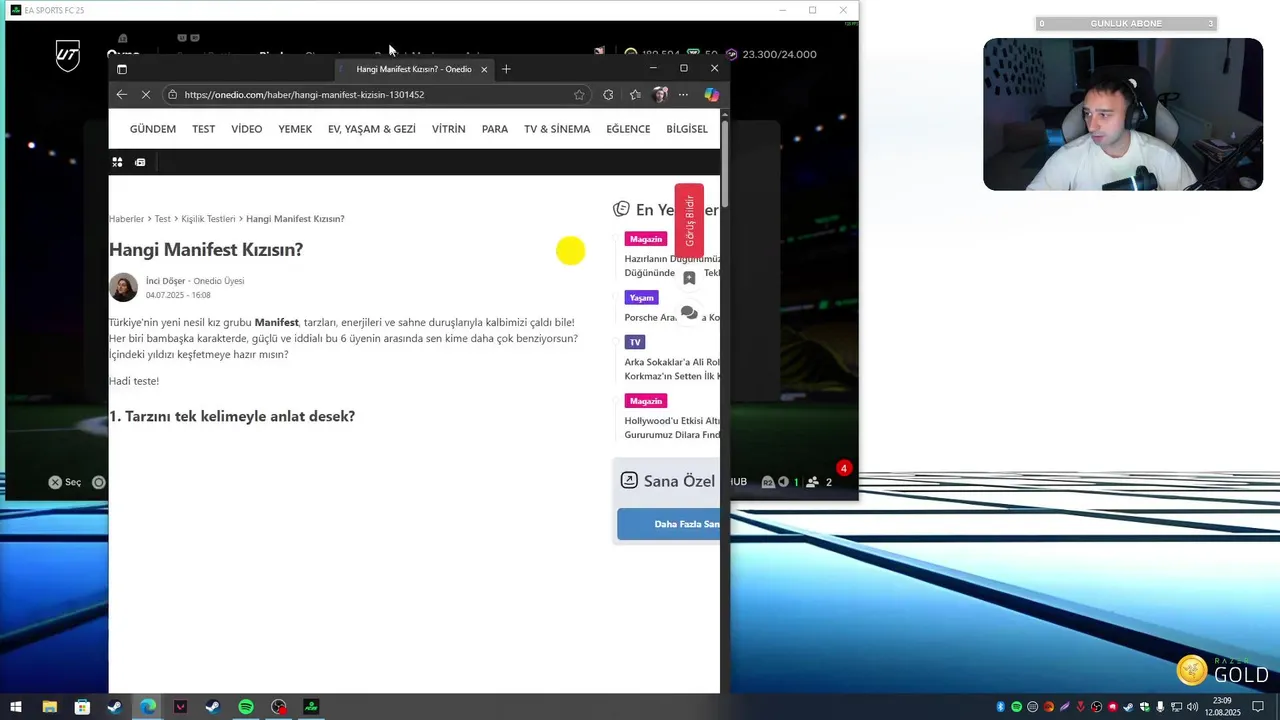Open the EĞLENCE menu section

tap(628, 129)
